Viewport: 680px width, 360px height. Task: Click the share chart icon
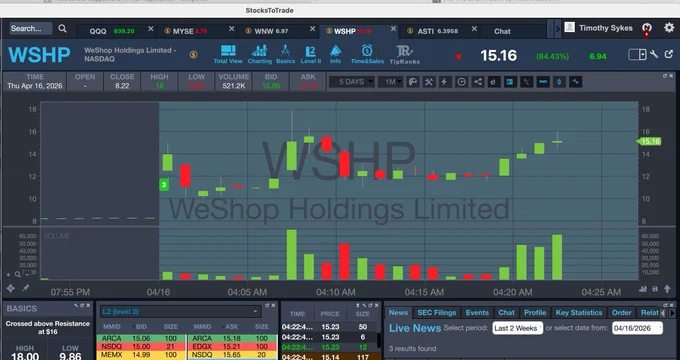tap(477, 82)
